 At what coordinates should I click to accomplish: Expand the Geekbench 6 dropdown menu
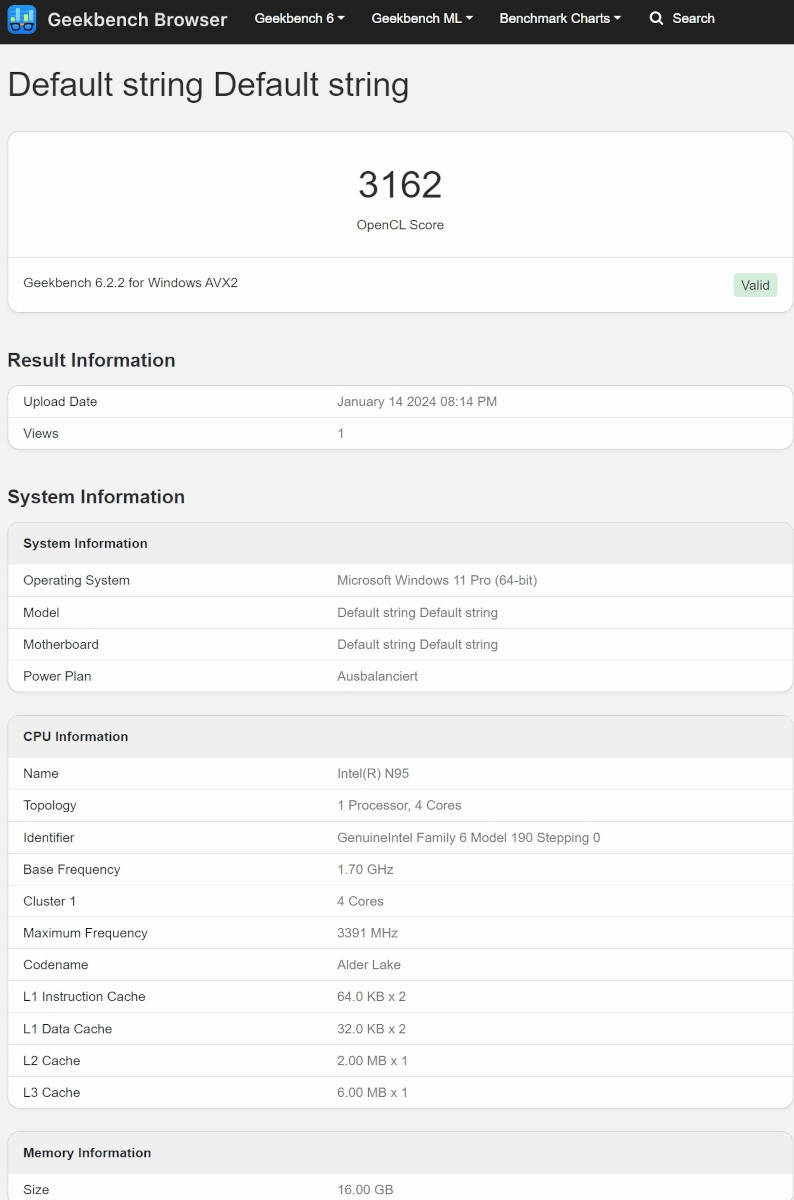[299, 18]
